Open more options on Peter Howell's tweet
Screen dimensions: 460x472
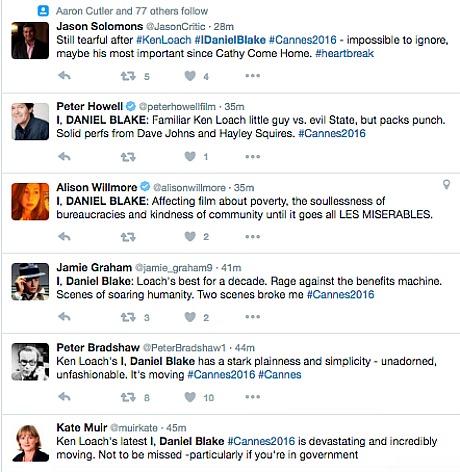click(x=253, y=156)
